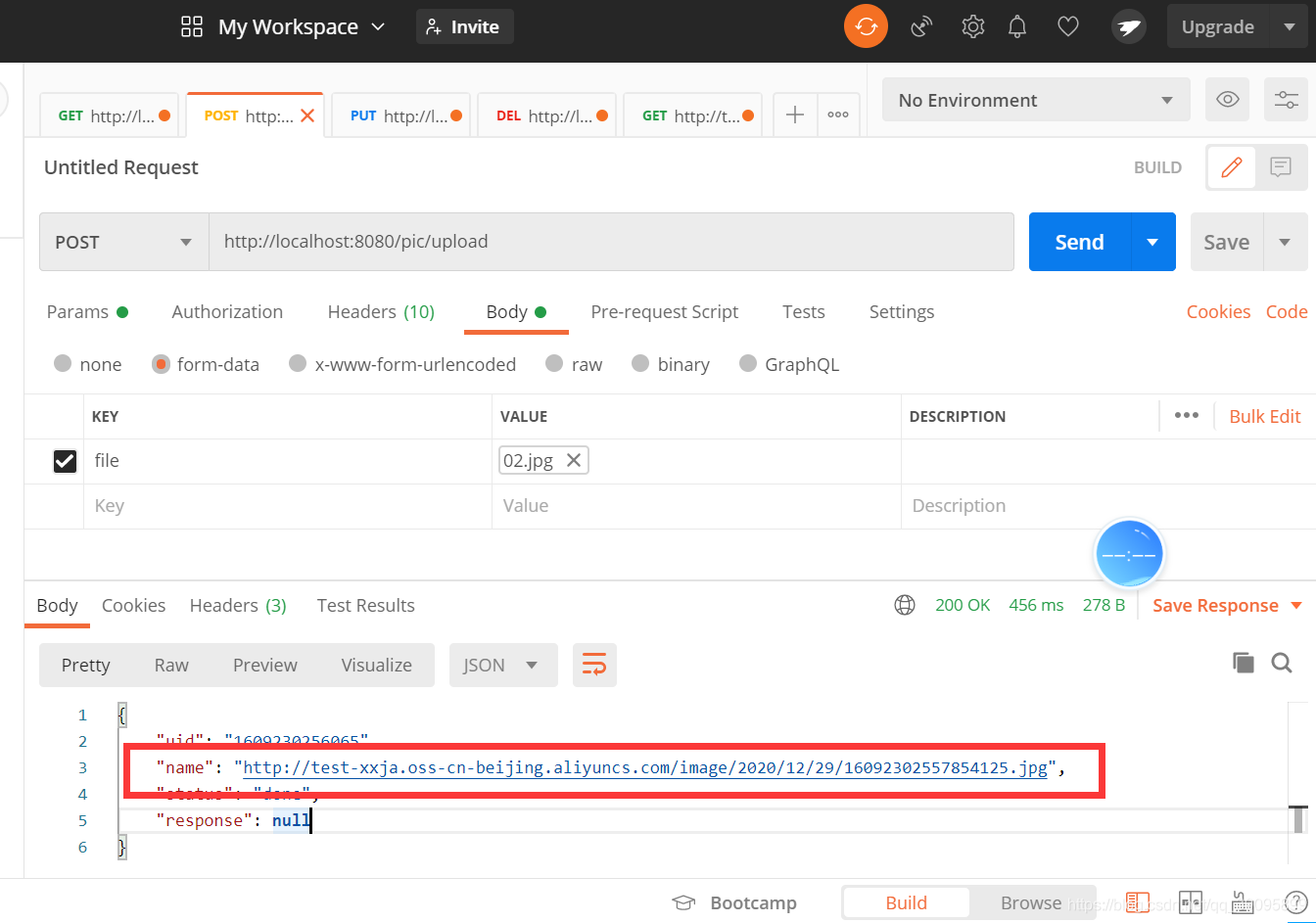Screen dimensions: 1316x923
Task: Copy response body icon
Action: tap(1244, 663)
